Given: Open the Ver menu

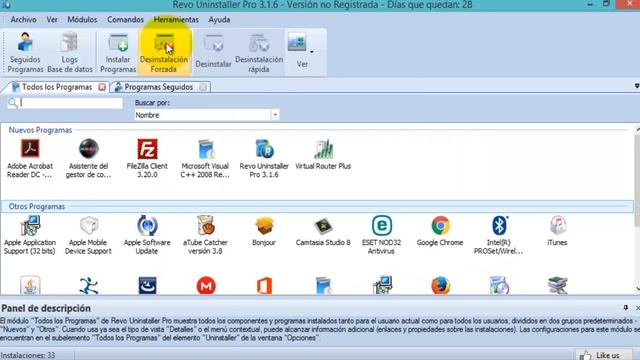Looking at the screenshot, I should (x=52, y=20).
